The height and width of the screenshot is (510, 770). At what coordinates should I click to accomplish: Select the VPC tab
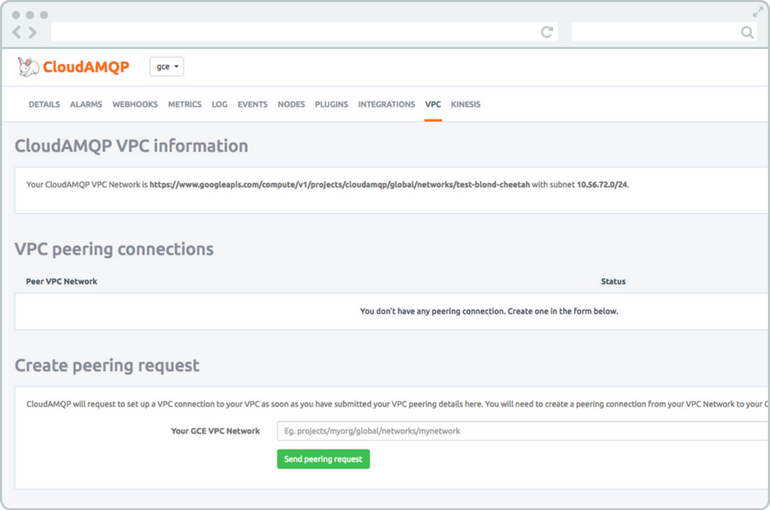pos(433,104)
